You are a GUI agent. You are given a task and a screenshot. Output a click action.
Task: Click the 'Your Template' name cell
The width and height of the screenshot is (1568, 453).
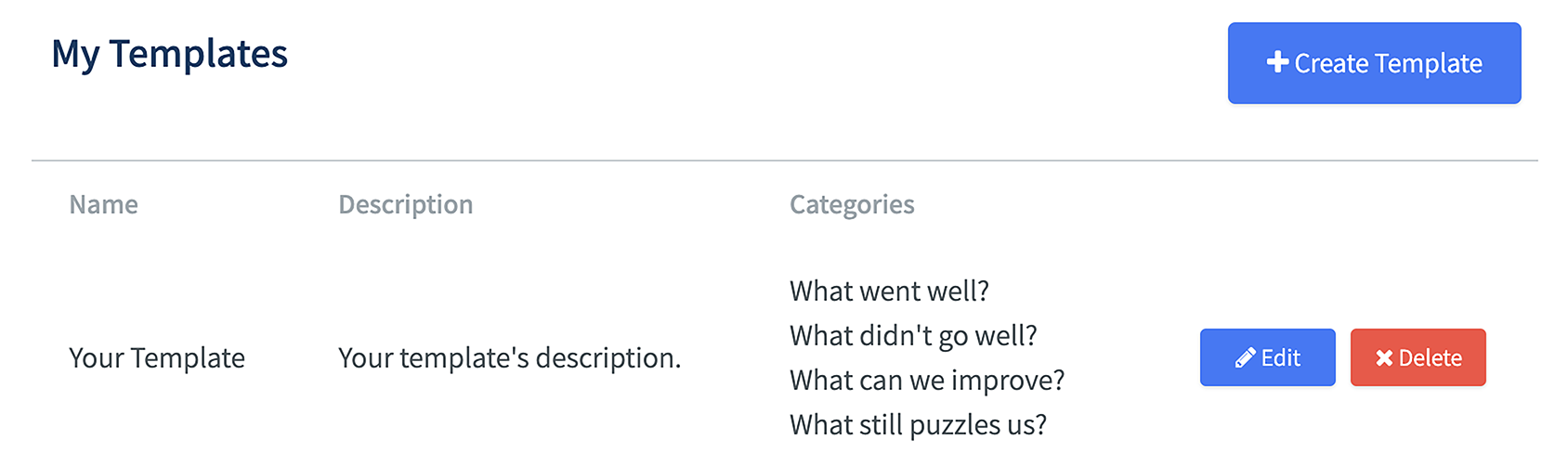(157, 358)
